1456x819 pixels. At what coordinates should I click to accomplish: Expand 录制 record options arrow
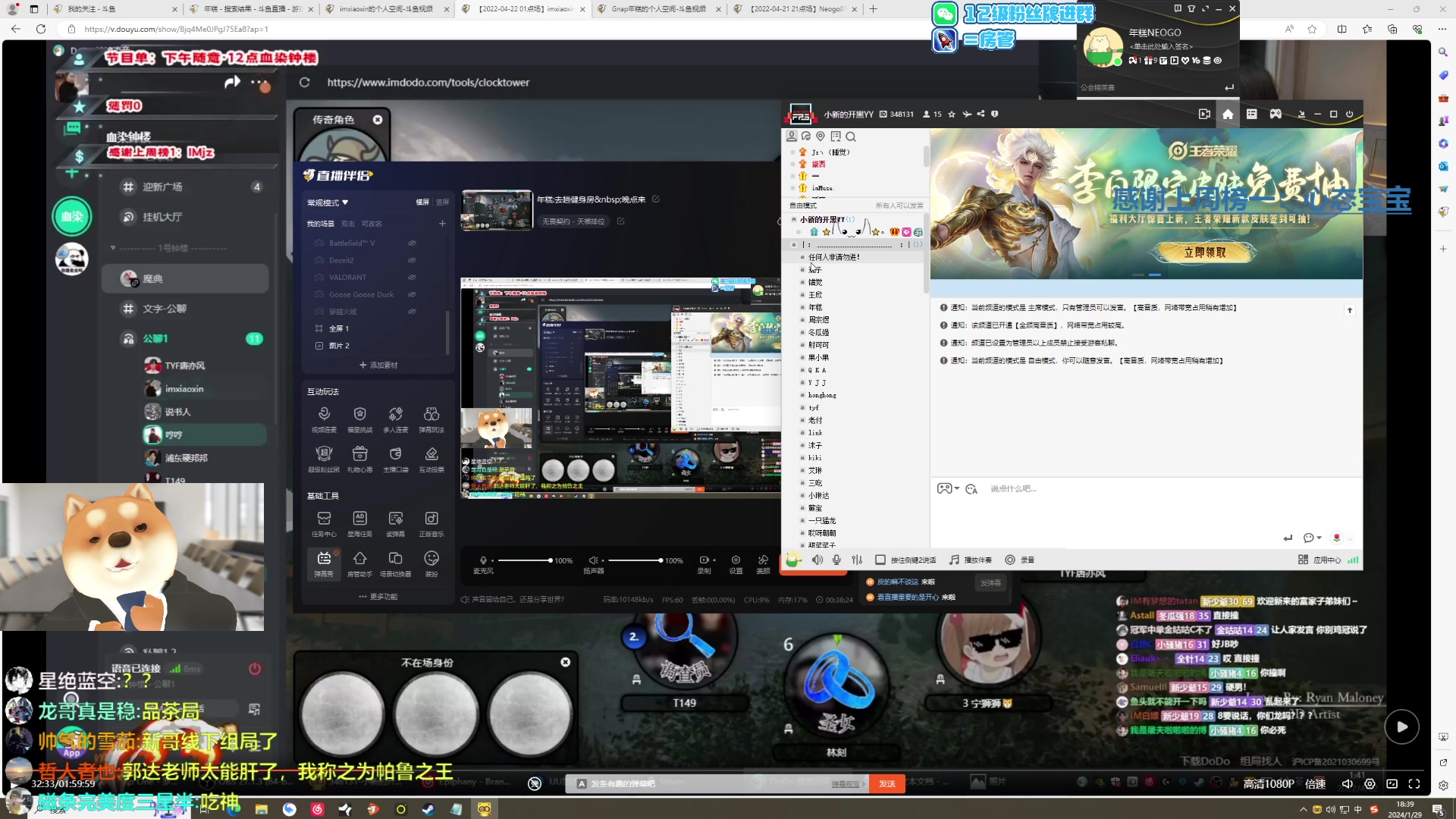coord(714,560)
